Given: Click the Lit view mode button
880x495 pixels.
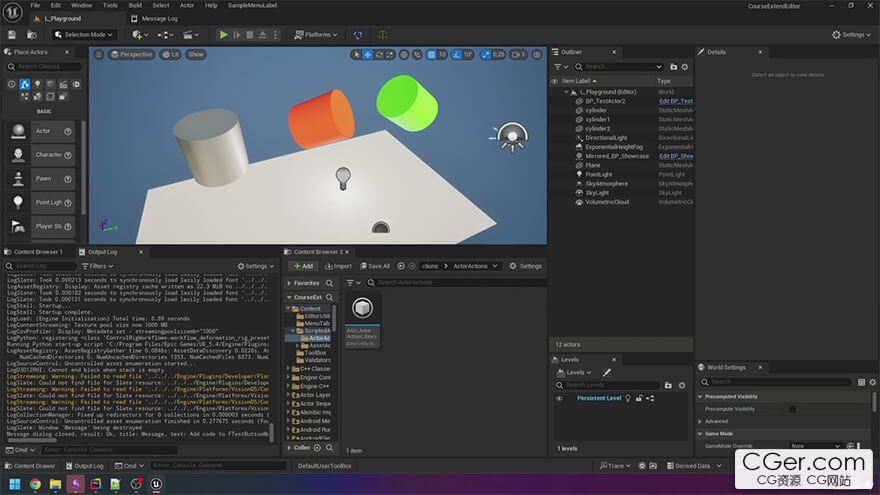Looking at the screenshot, I should click(171, 54).
